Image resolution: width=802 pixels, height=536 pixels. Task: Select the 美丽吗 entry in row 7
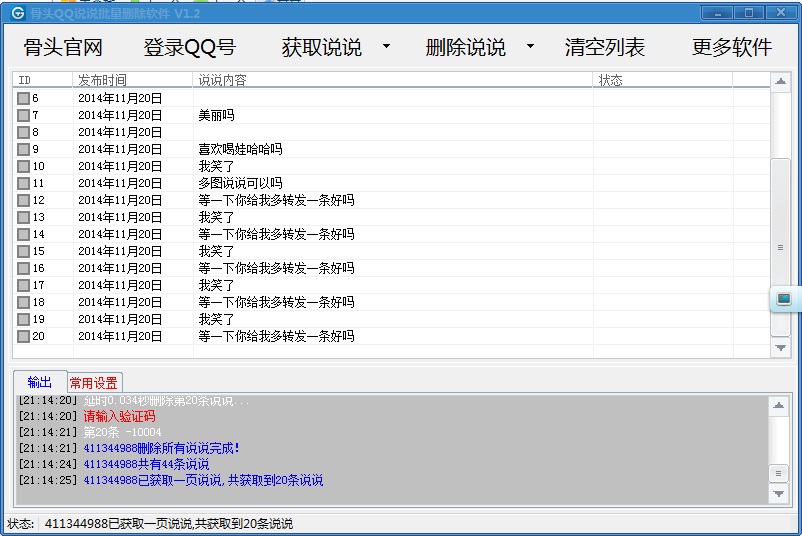tap(216, 115)
